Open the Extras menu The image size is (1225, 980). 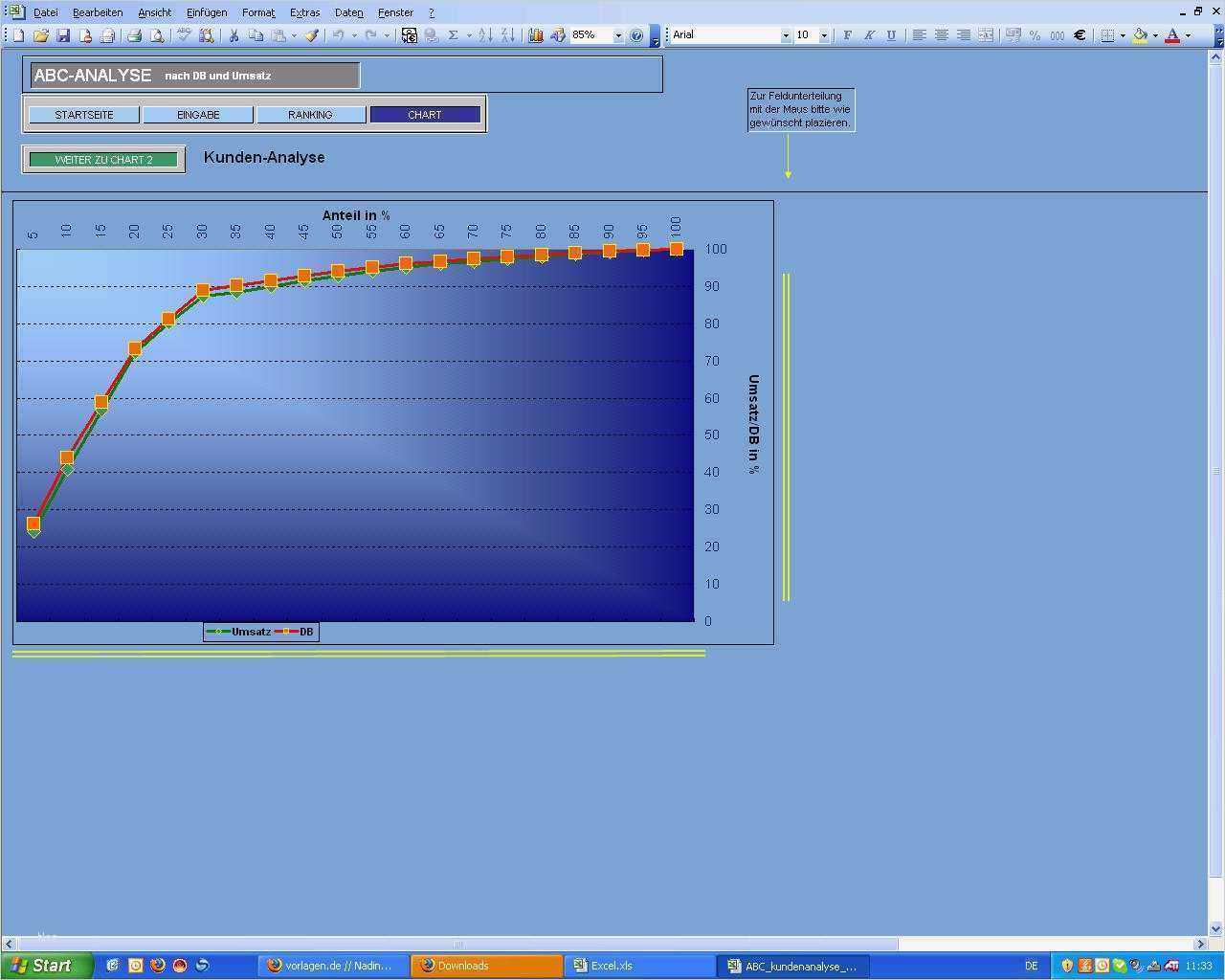[x=305, y=12]
